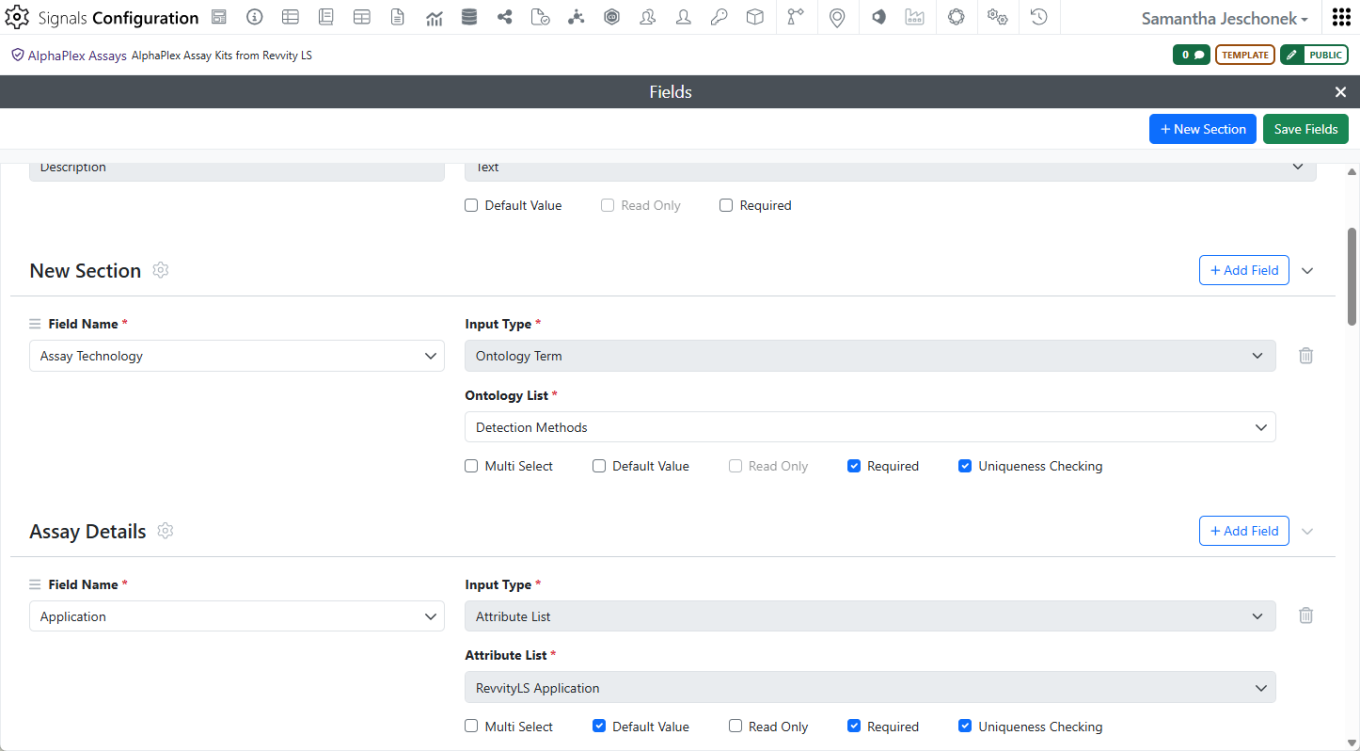
Task: Toggle Default Value under Description field
Action: (x=471, y=205)
